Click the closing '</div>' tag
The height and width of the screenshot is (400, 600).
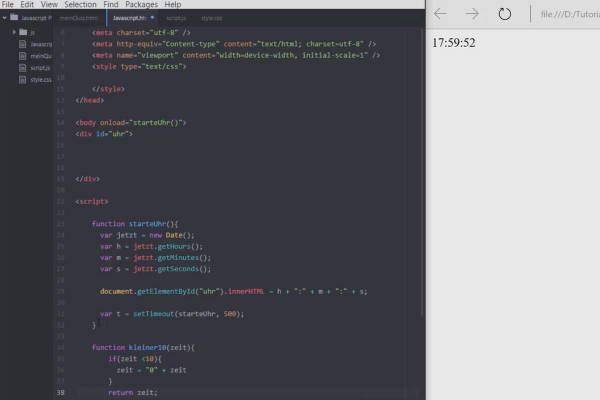coord(88,179)
